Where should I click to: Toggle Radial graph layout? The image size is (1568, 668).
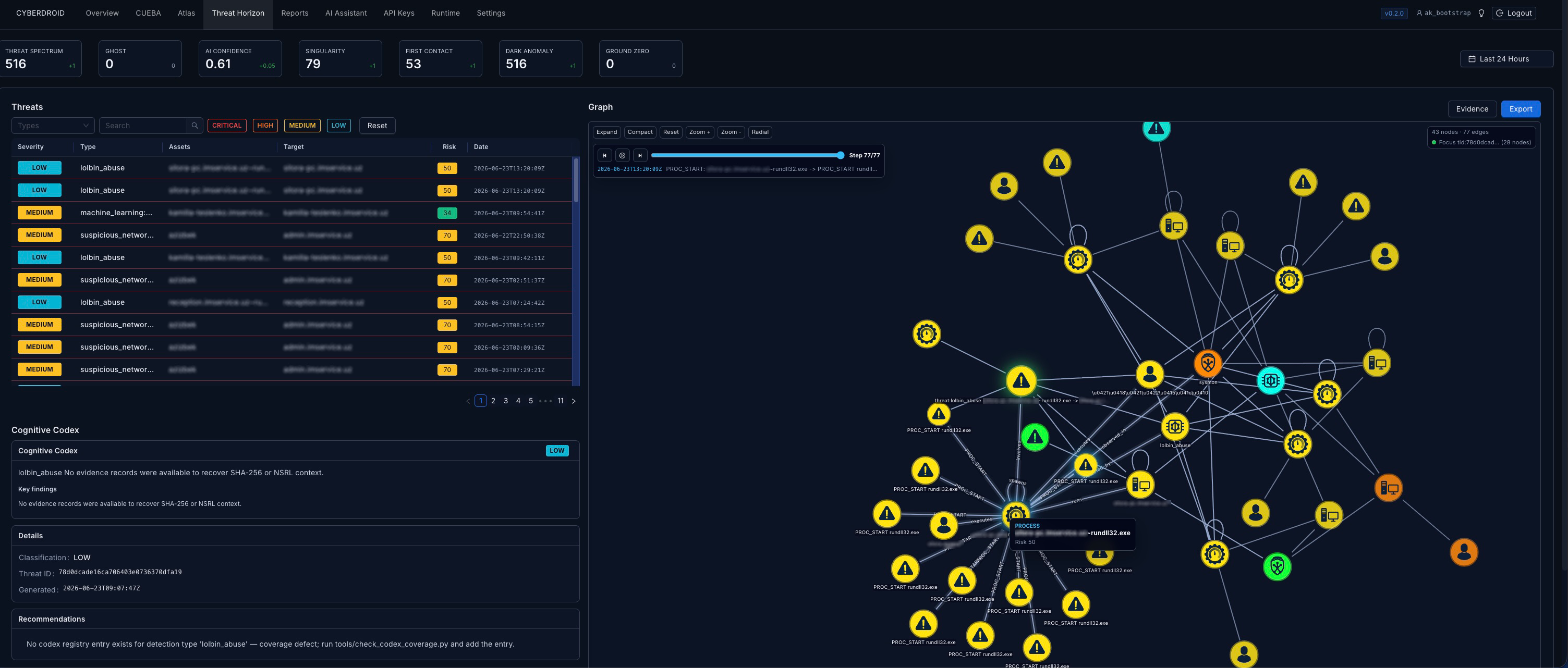(x=760, y=132)
